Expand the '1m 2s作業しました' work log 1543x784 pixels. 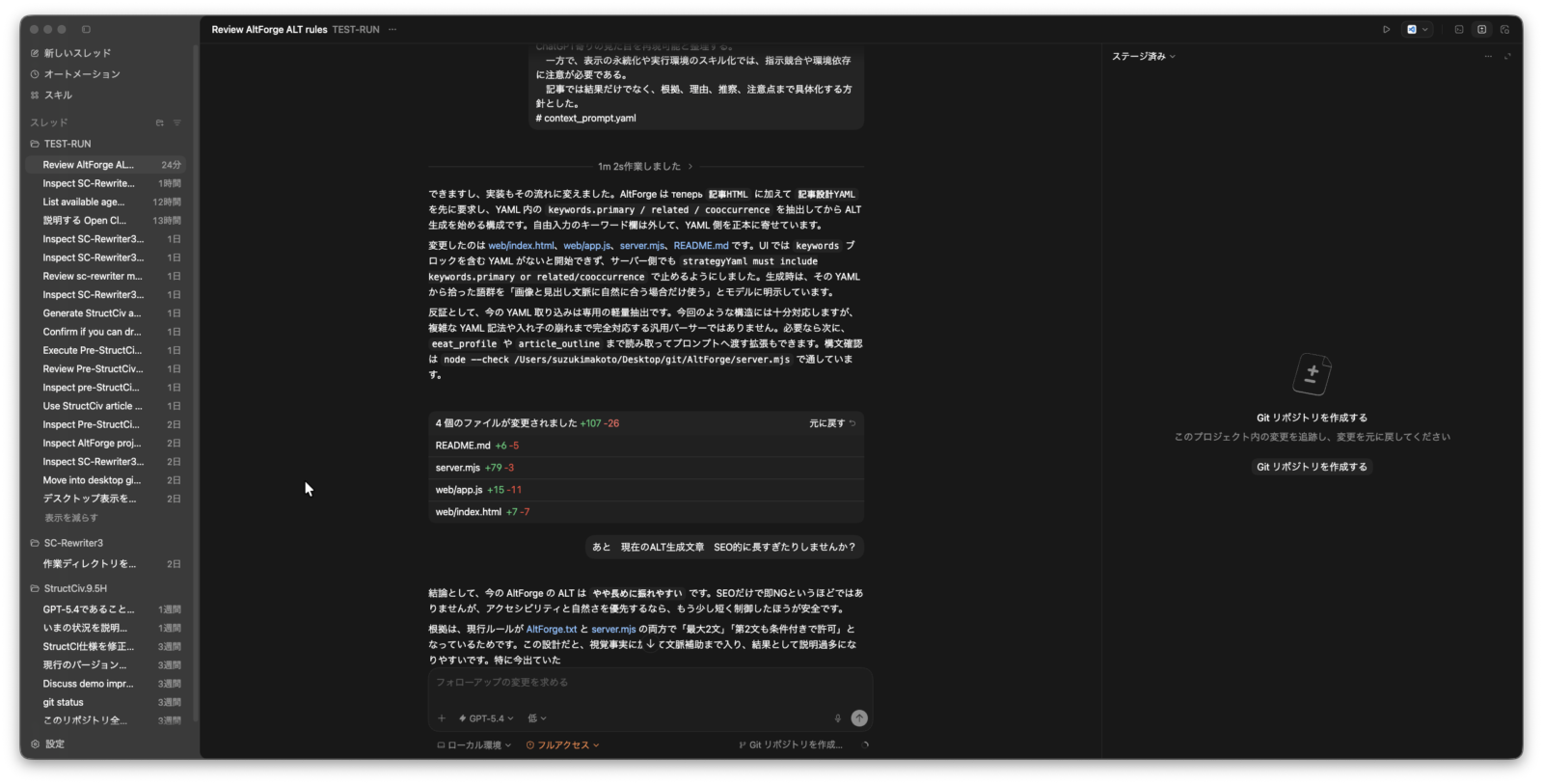pos(644,167)
